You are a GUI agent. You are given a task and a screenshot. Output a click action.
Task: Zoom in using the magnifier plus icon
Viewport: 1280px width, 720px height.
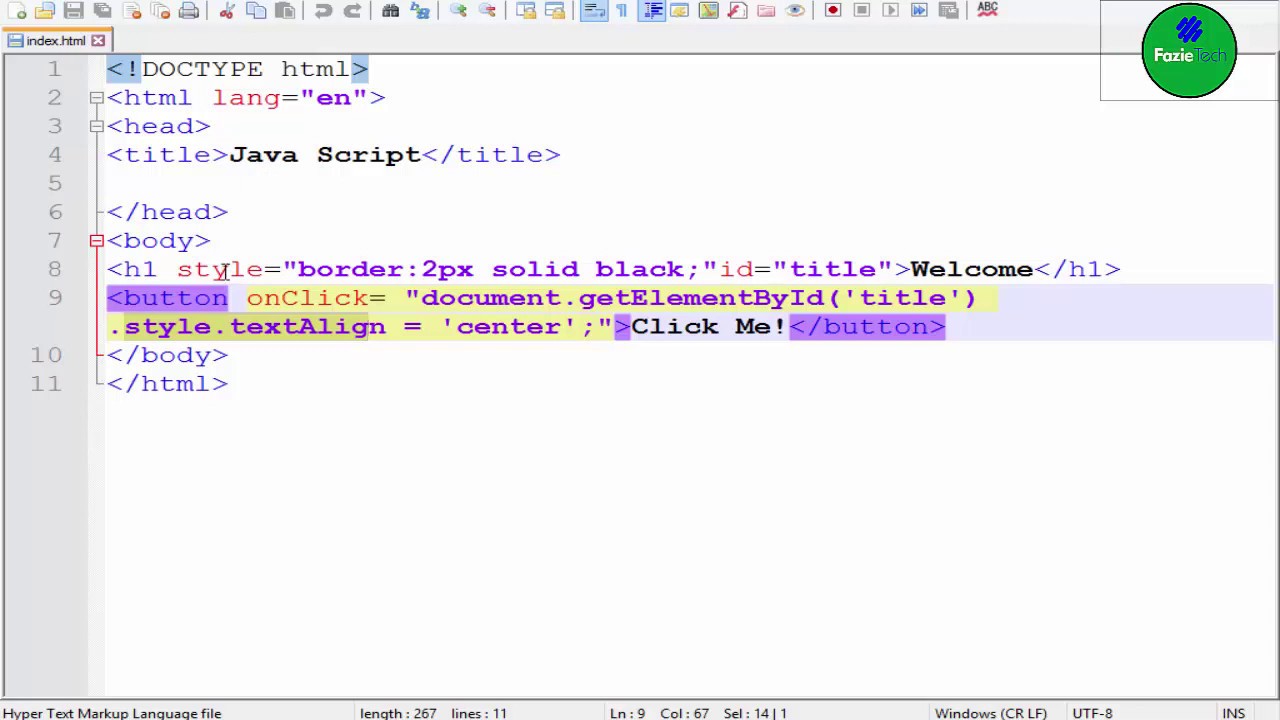click(x=458, y=10)
